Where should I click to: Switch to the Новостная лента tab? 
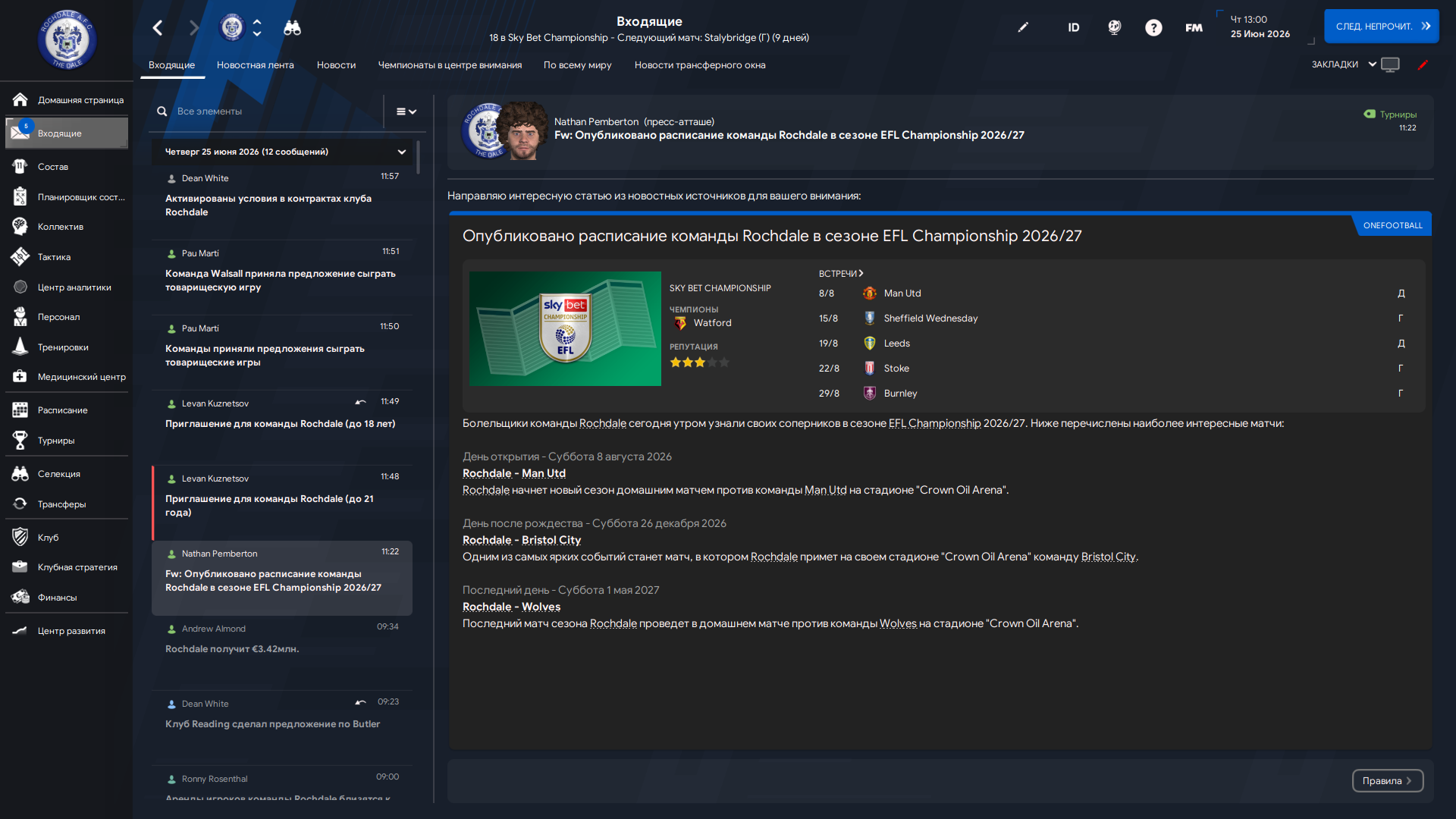[255, 65]
